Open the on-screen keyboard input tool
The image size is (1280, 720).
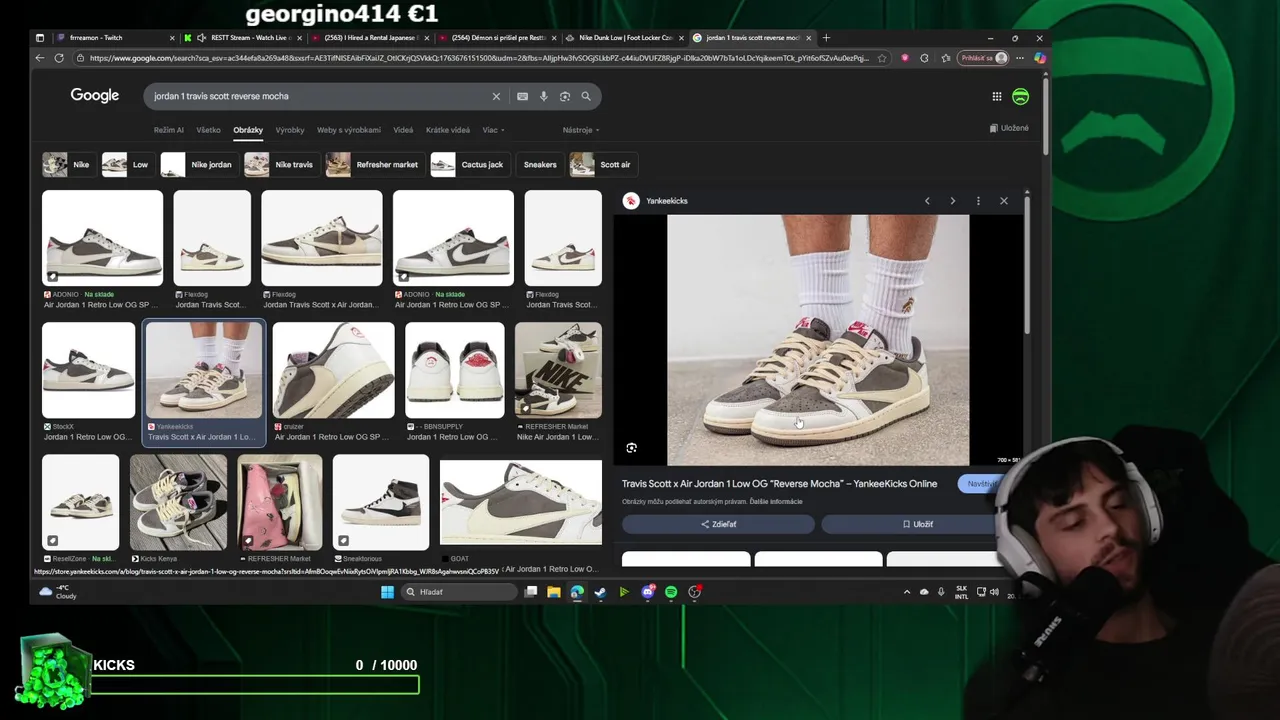(522, 96)
